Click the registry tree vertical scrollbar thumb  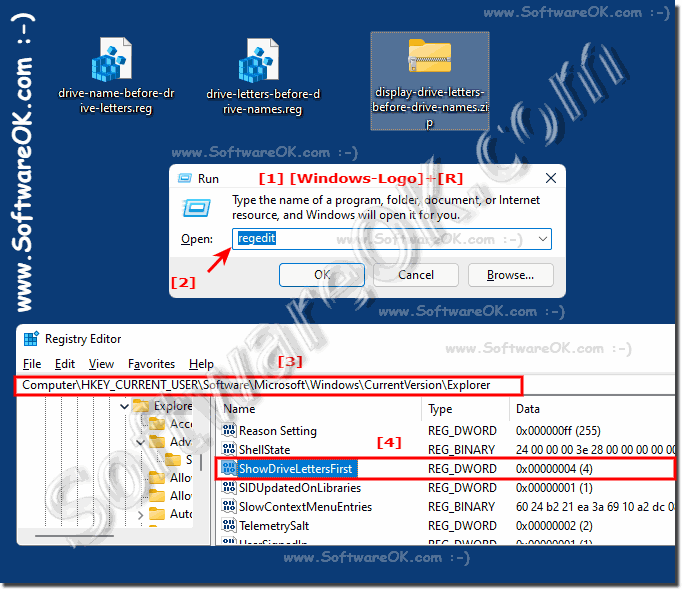[201, 462]
